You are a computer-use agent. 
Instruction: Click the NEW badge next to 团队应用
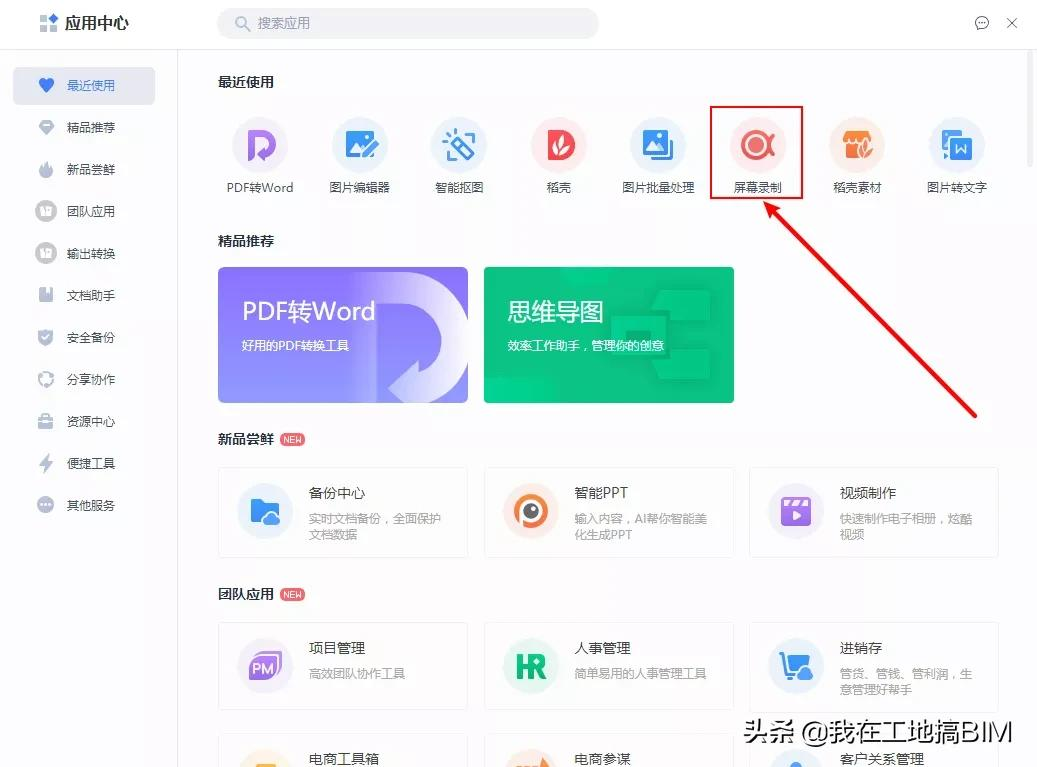(x=292, y=594)
